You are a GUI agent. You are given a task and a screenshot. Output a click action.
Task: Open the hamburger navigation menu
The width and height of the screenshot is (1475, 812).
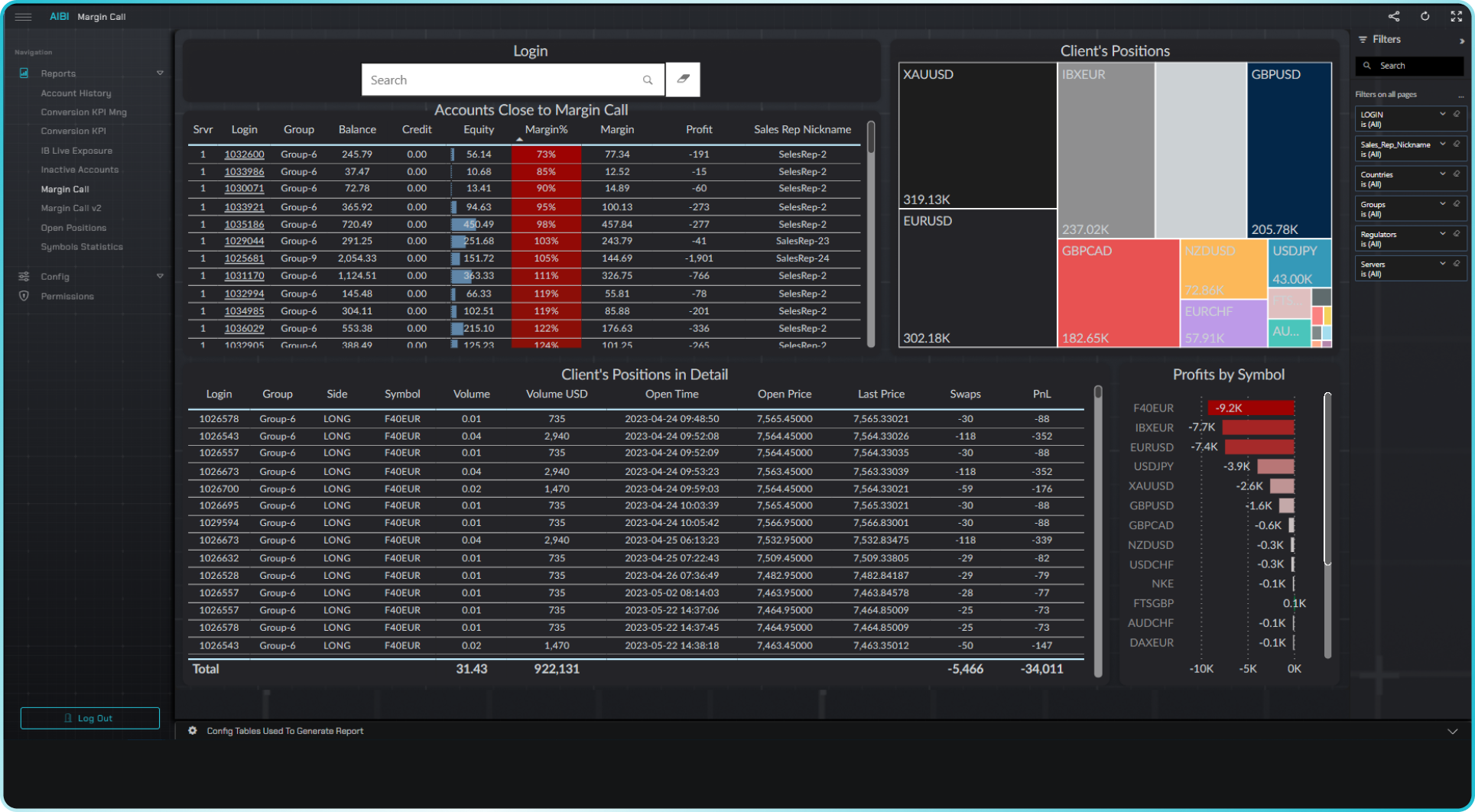[x=23, y=16]
